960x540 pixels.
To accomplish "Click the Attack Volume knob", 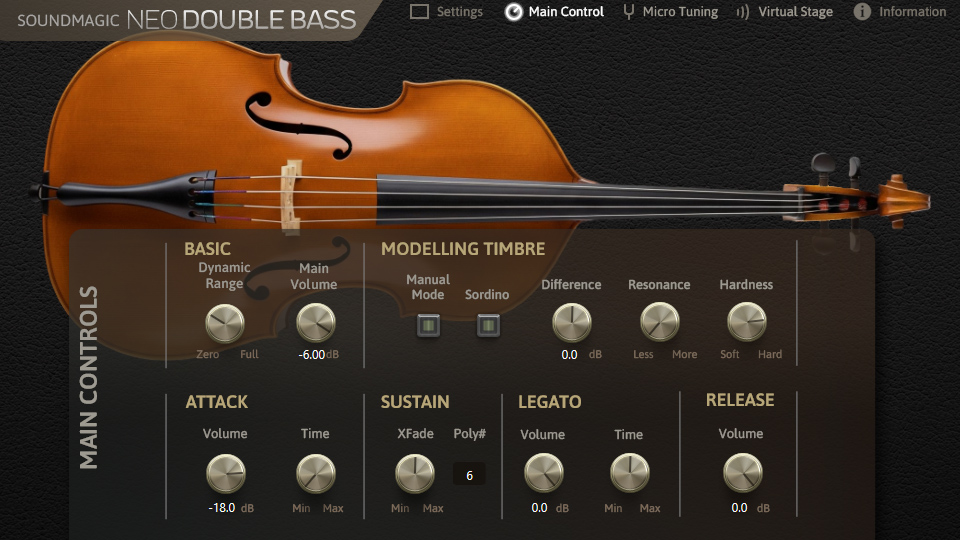I will (x=226, y=473).
